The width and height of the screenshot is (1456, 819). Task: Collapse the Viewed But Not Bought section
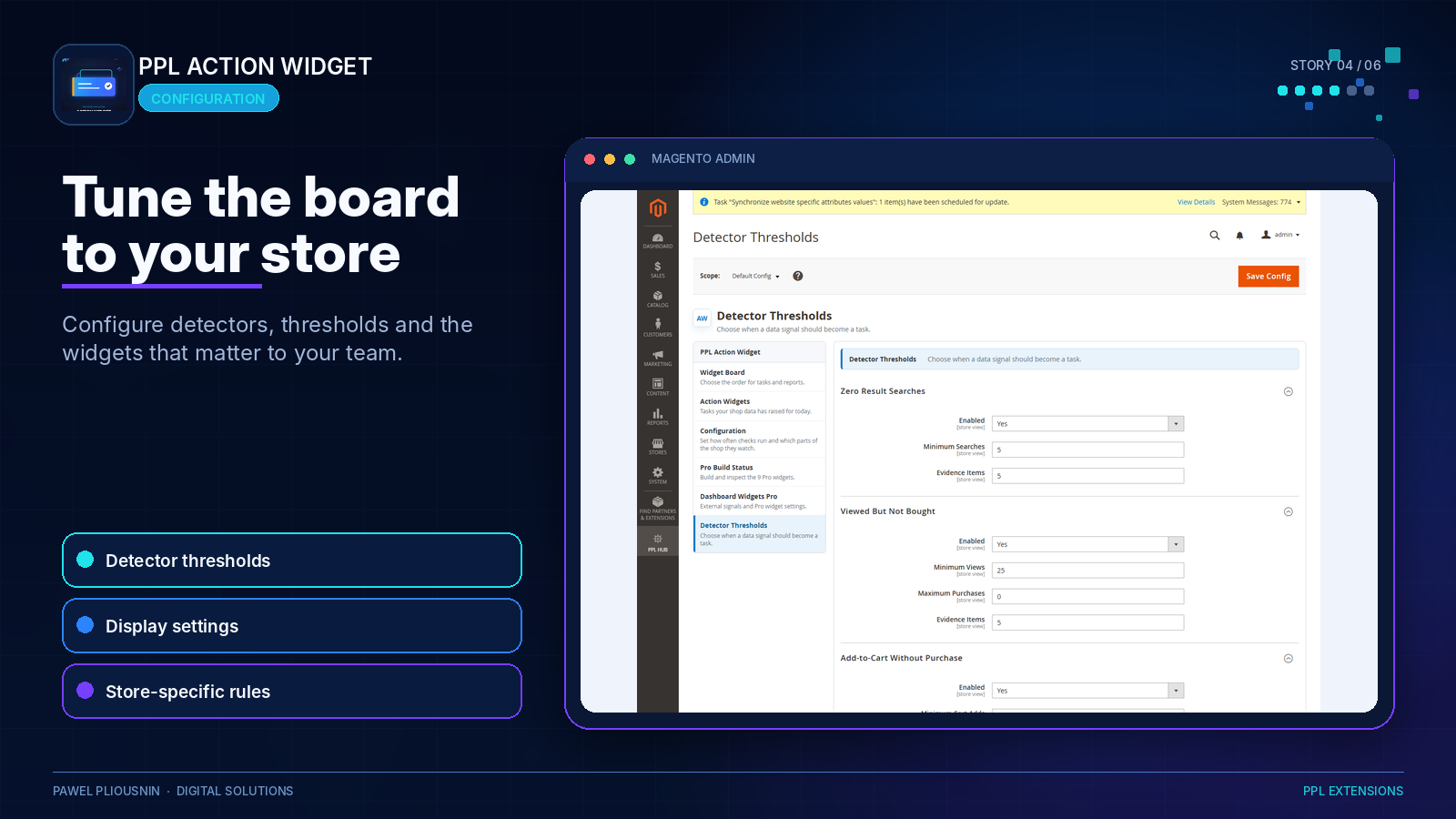[1289, 511]
